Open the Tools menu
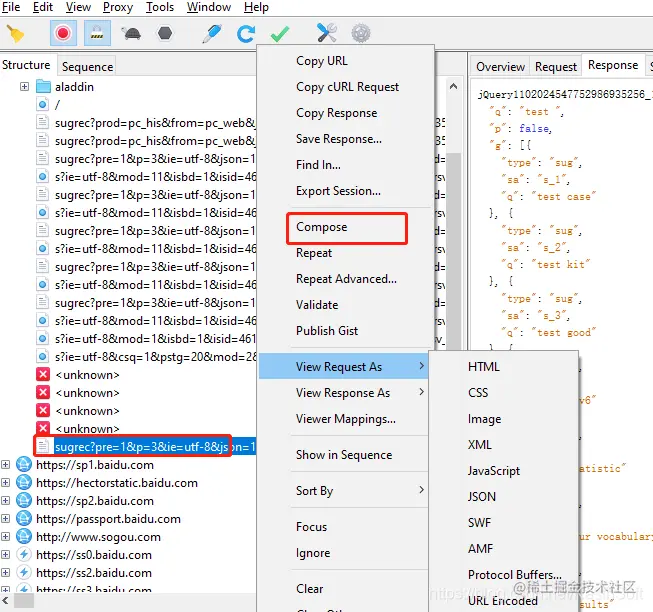653x612 pixels. point(160,7)
